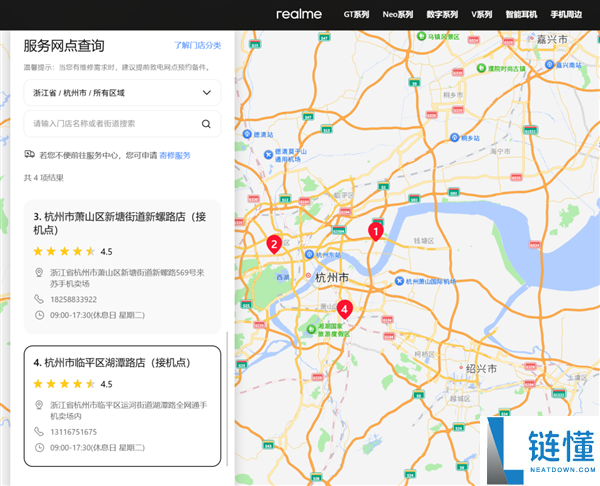
Task: Open the 数字系列 menu
Action: point(442,15)
